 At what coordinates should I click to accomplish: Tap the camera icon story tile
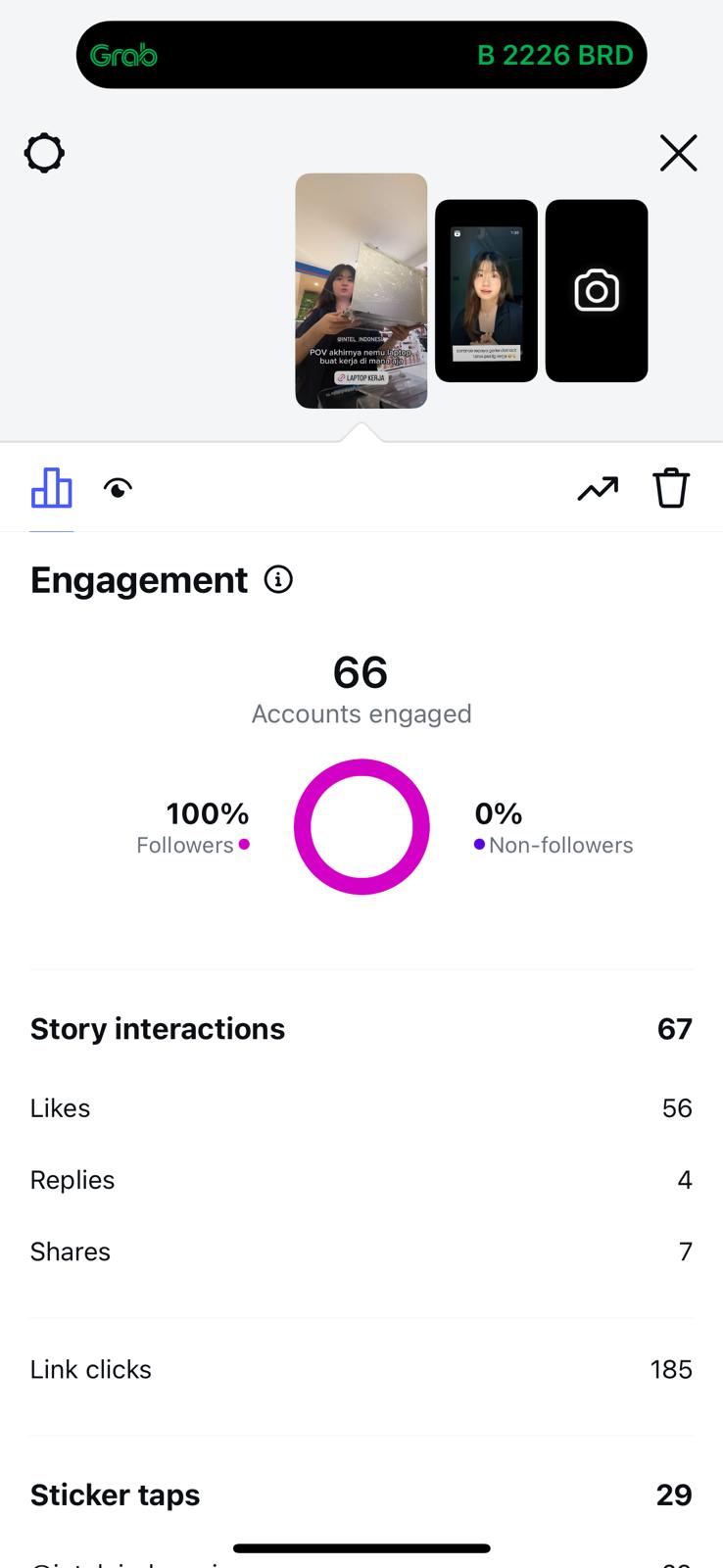point(596,291)
